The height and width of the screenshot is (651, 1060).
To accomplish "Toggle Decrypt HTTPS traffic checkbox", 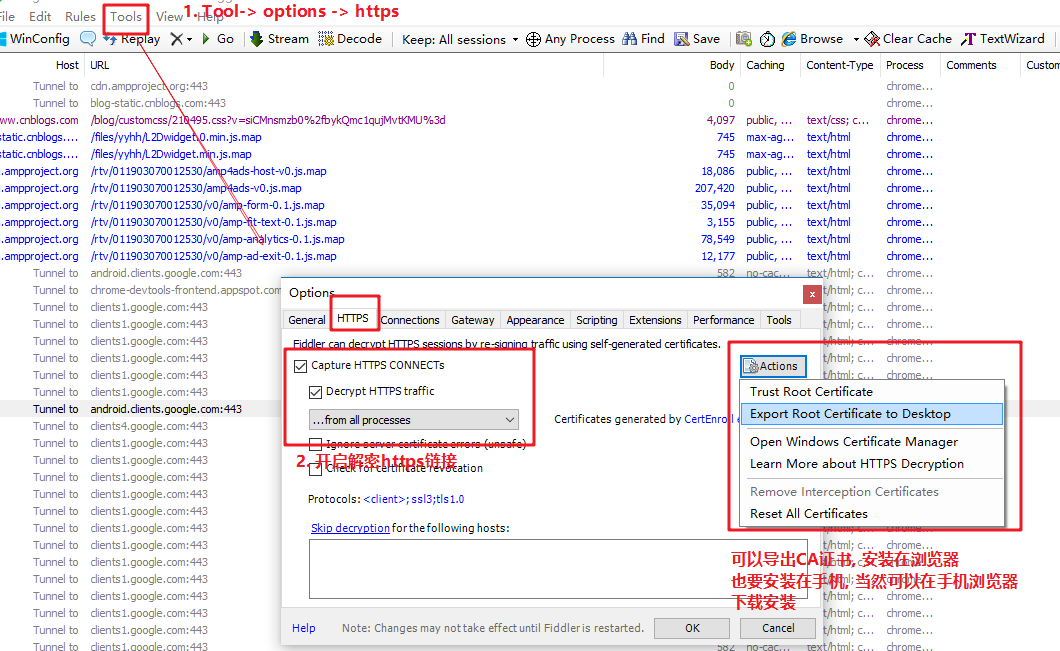I will pos(315,392).
